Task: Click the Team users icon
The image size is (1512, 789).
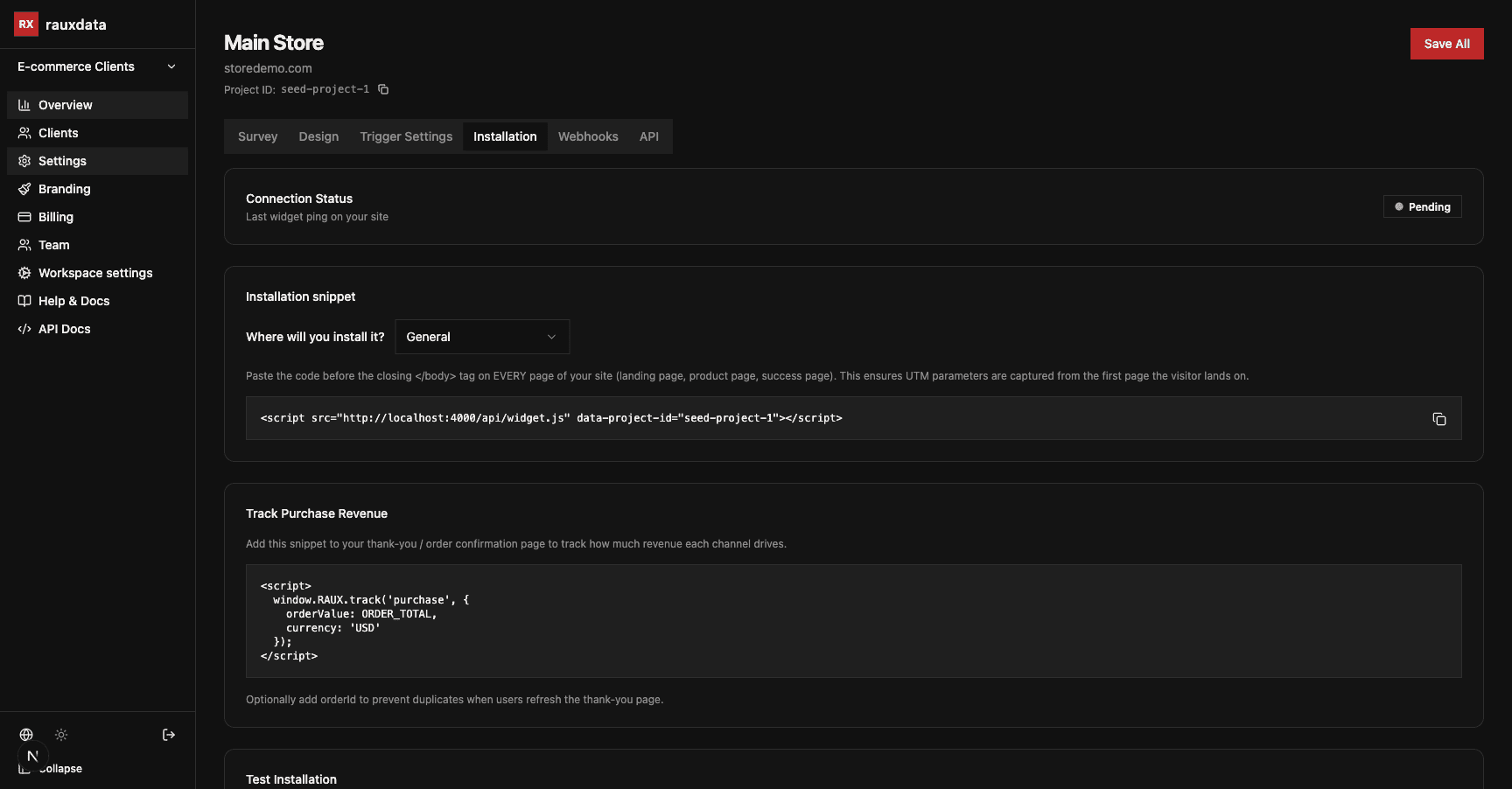Action: 24,245
